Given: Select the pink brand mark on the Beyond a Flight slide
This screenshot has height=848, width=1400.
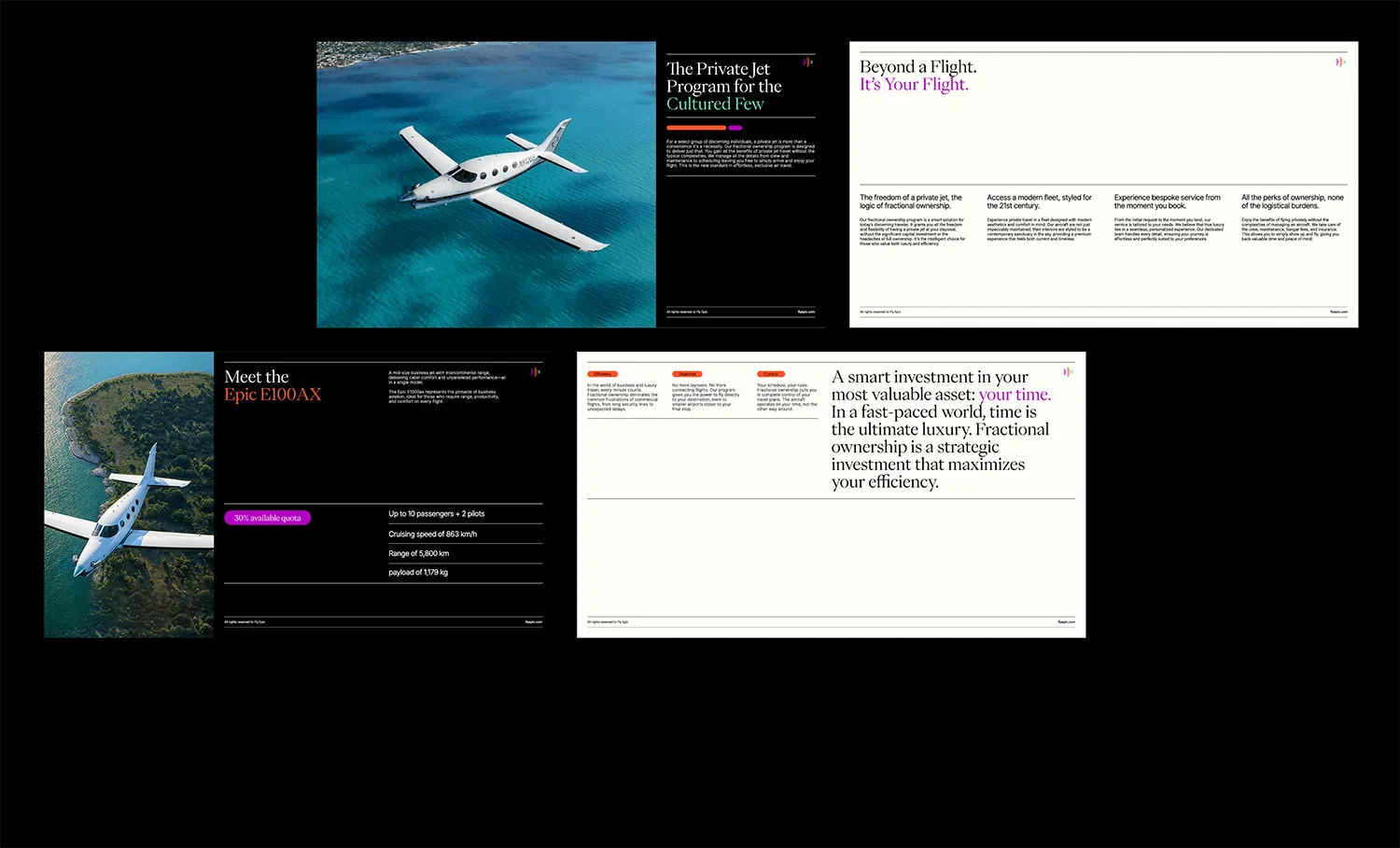Looking at the screenshot, I should (x=1341, y=62).
